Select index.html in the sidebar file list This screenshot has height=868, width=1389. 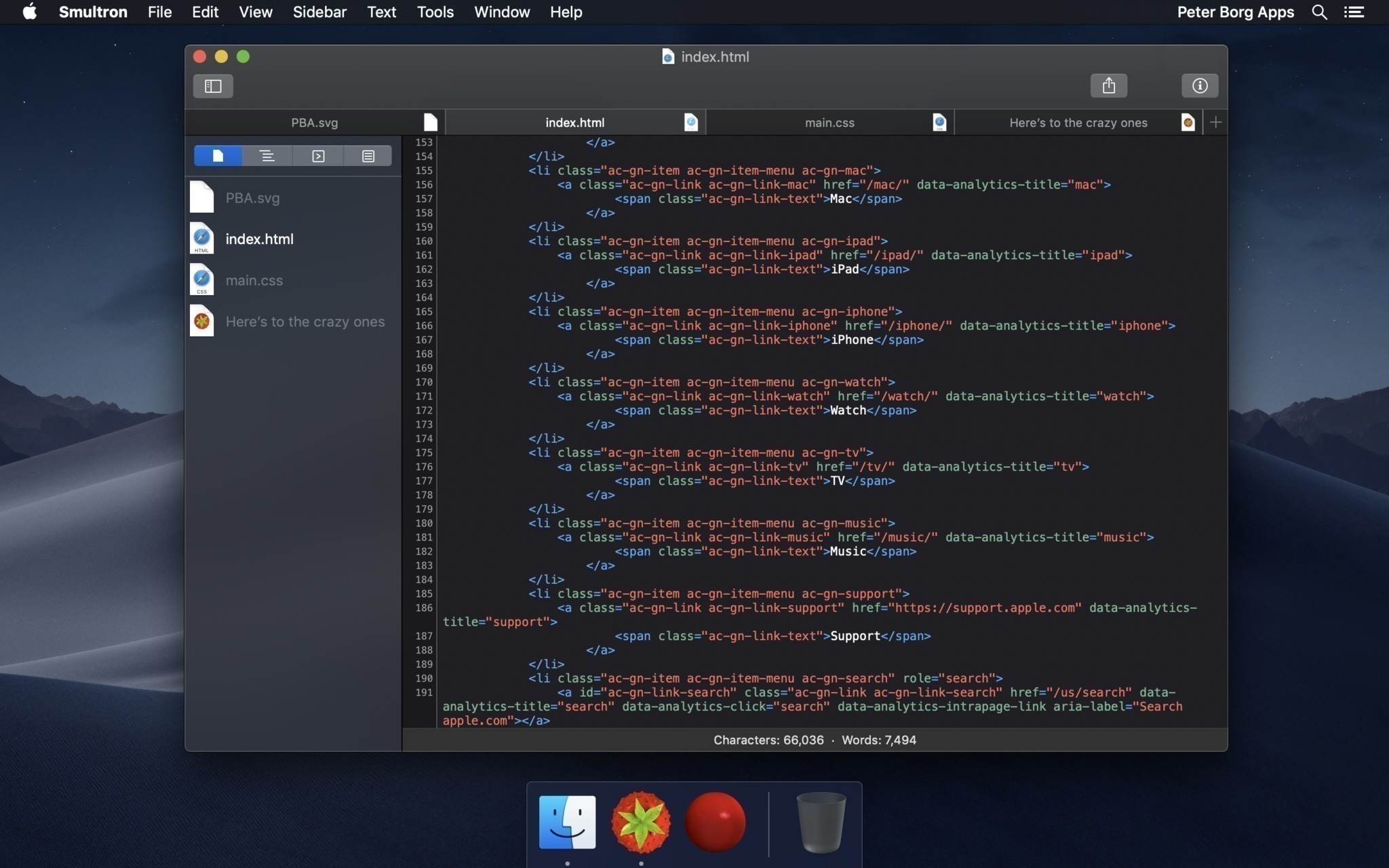click(x=259, y=239)
